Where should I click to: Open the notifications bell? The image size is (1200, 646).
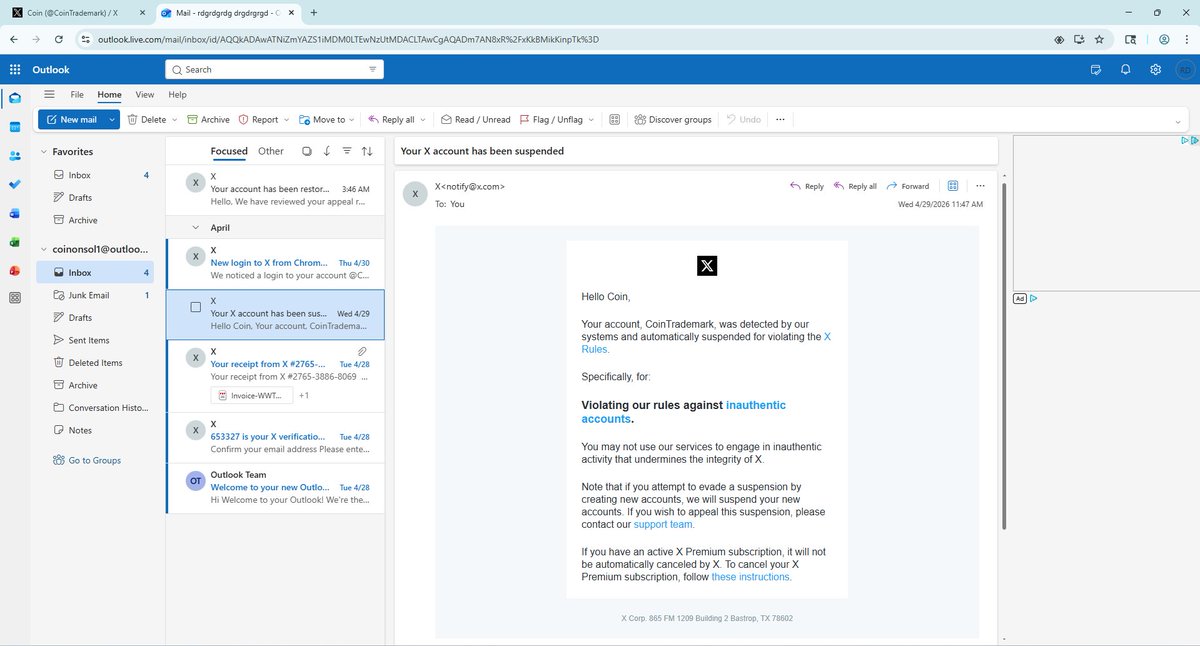click(1126, 70)
